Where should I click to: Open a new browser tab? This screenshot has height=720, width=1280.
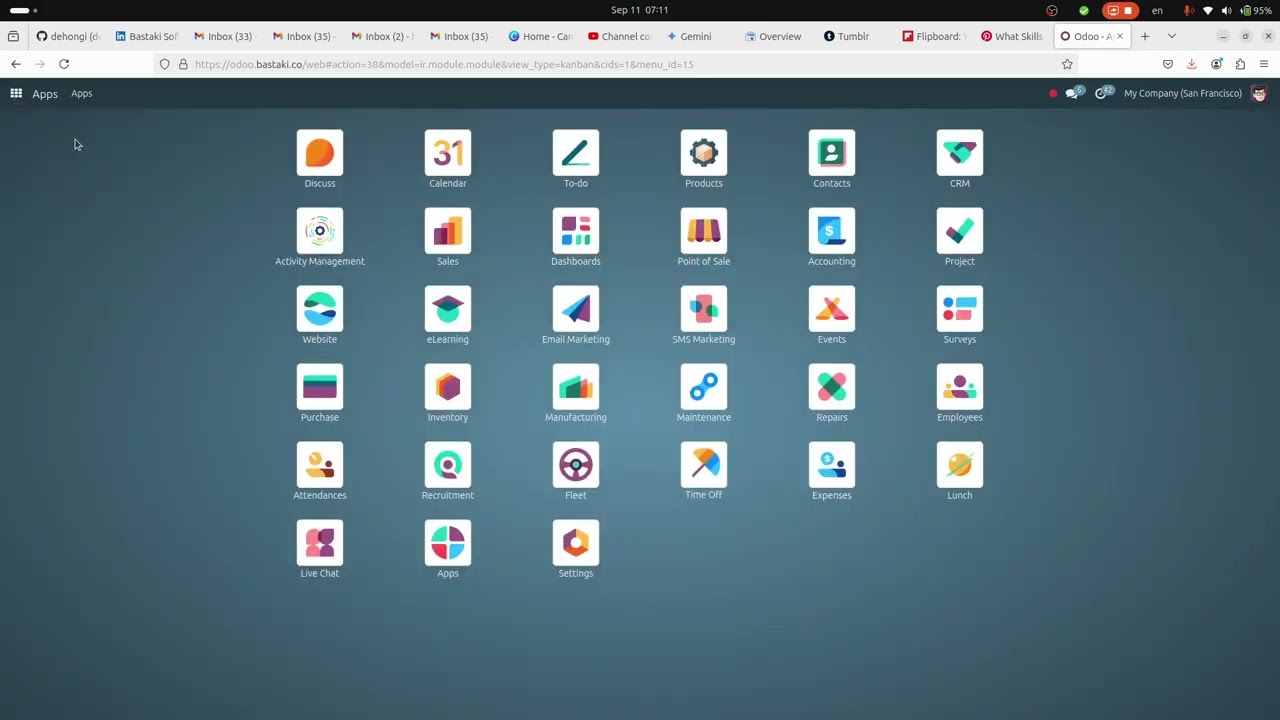(1145, 36)
